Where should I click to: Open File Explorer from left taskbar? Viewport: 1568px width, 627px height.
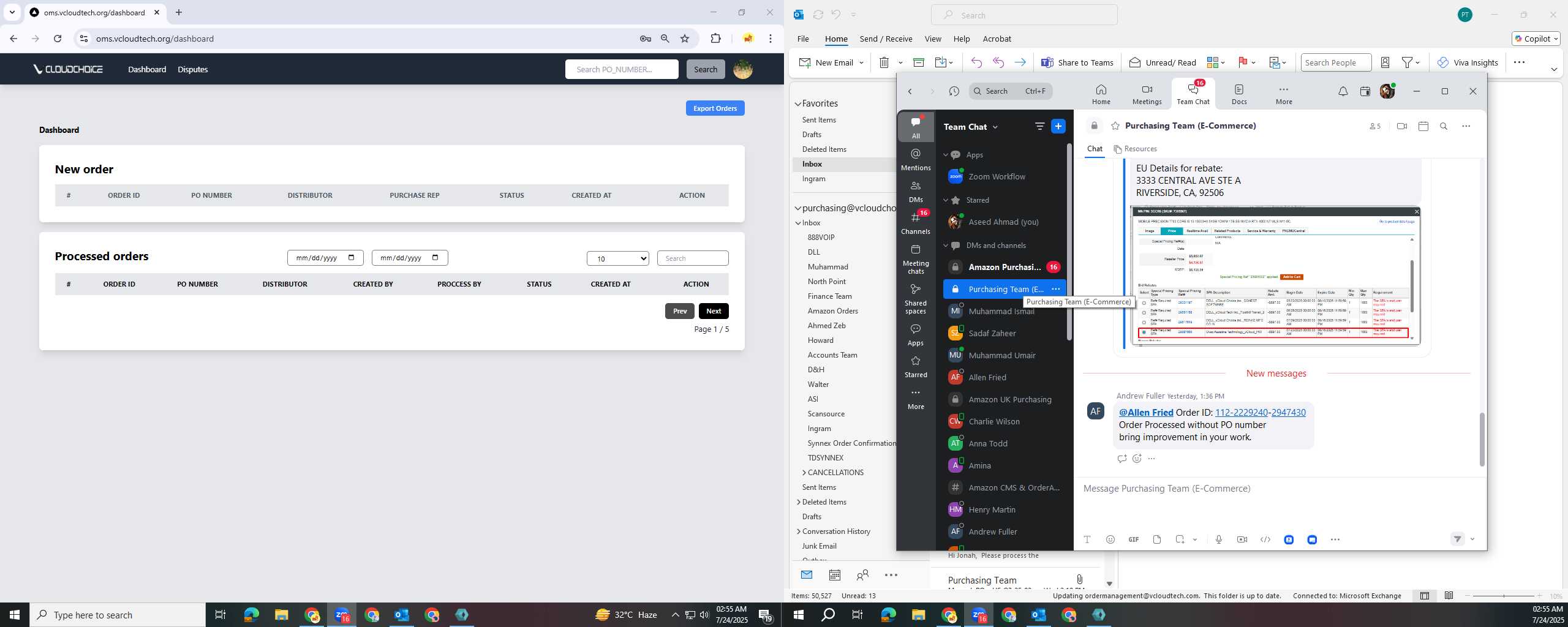click(281, 615)
